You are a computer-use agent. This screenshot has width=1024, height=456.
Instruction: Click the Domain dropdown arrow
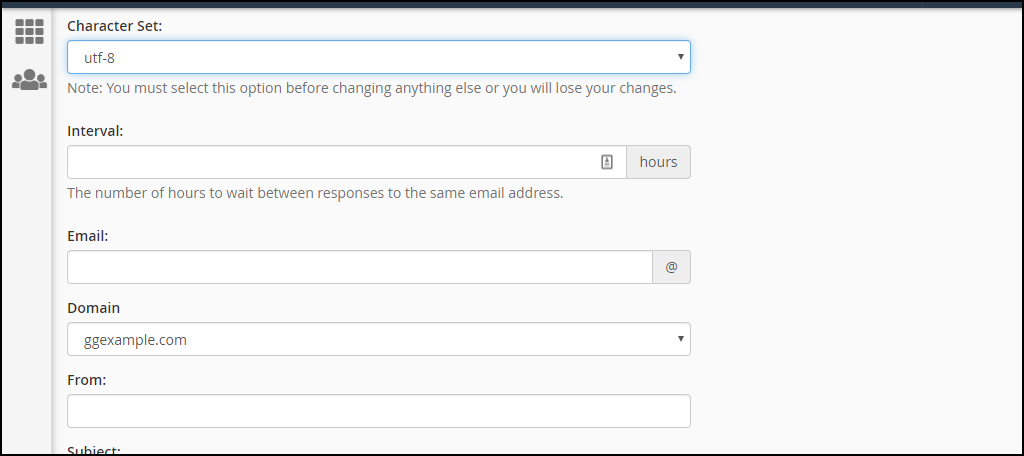pyautogui.click(x=681, y=339)
